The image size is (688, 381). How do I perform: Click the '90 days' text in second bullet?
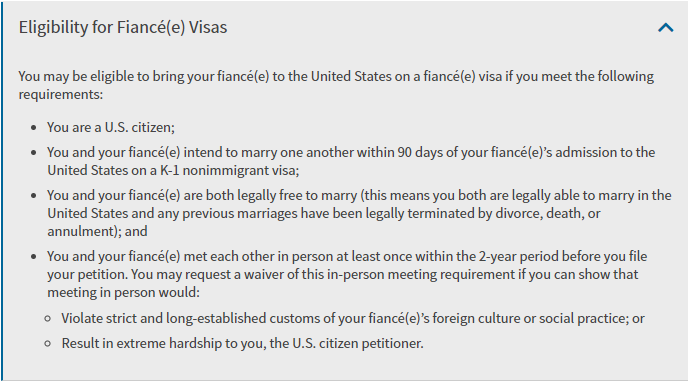point(422,152)
